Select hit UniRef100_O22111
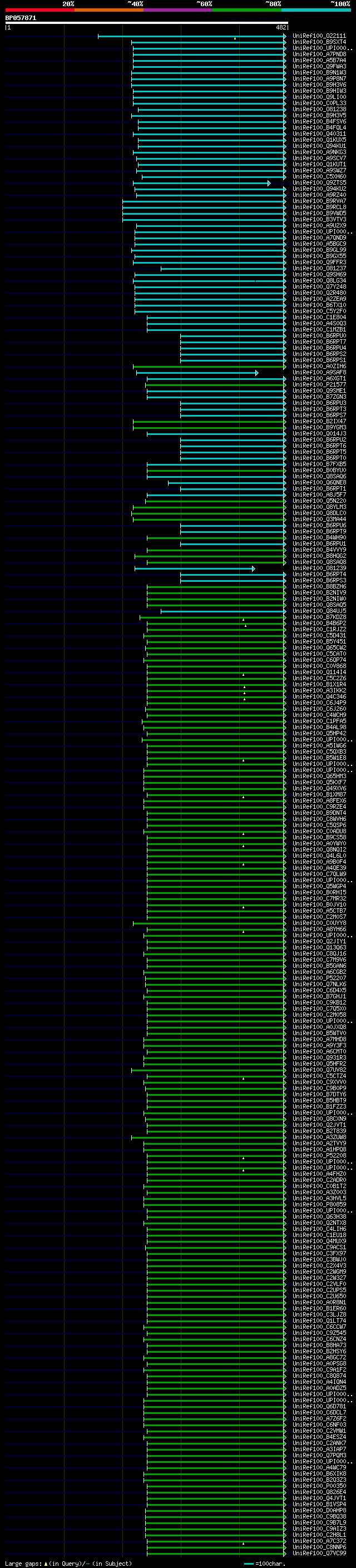 (x=319, y=36)
